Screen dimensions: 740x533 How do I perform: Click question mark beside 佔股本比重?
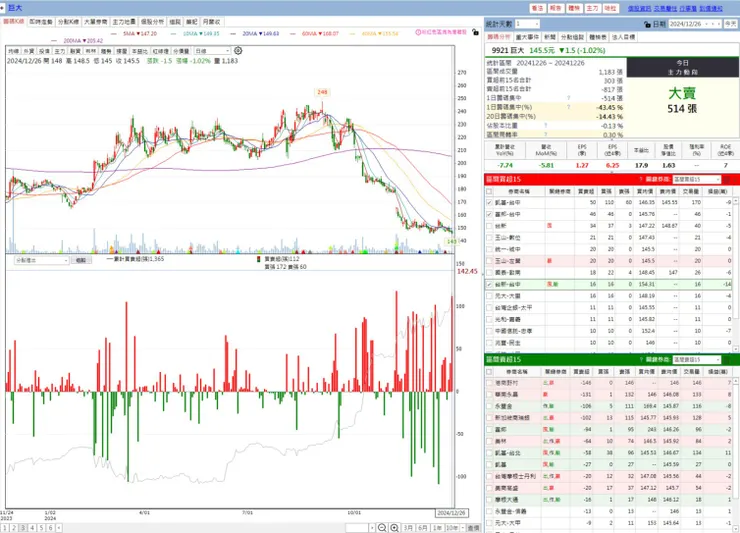tap(546, 126)
